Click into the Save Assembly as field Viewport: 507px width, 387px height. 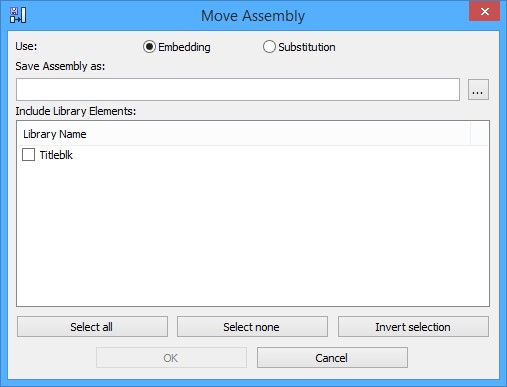pyautogui.click(x=238, y=89)
